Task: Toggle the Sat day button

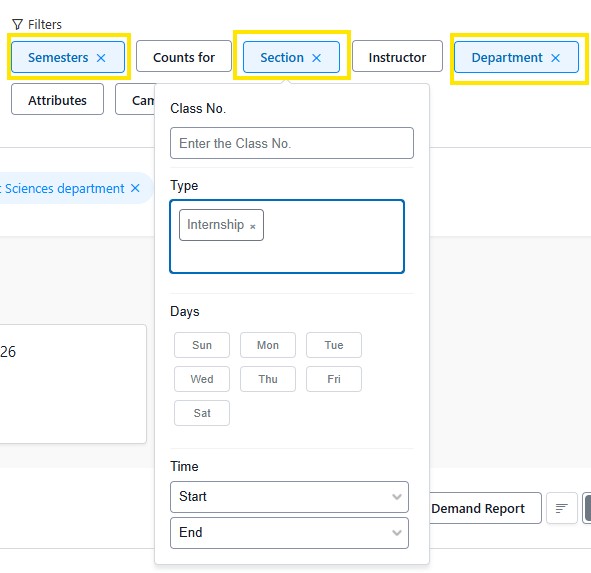Action: [x=202, y=413]
